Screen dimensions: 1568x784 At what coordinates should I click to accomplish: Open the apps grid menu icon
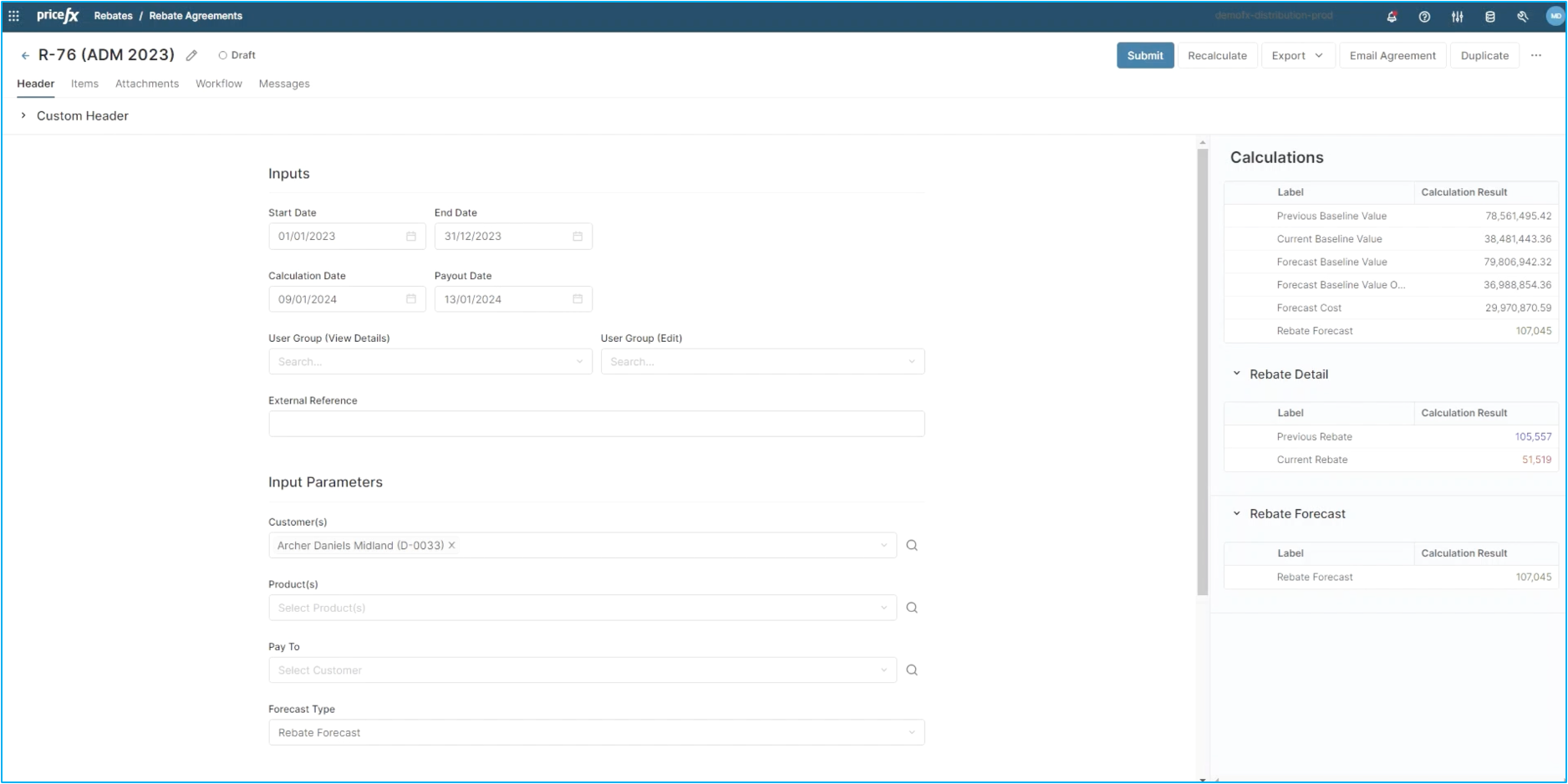[13, 16]
